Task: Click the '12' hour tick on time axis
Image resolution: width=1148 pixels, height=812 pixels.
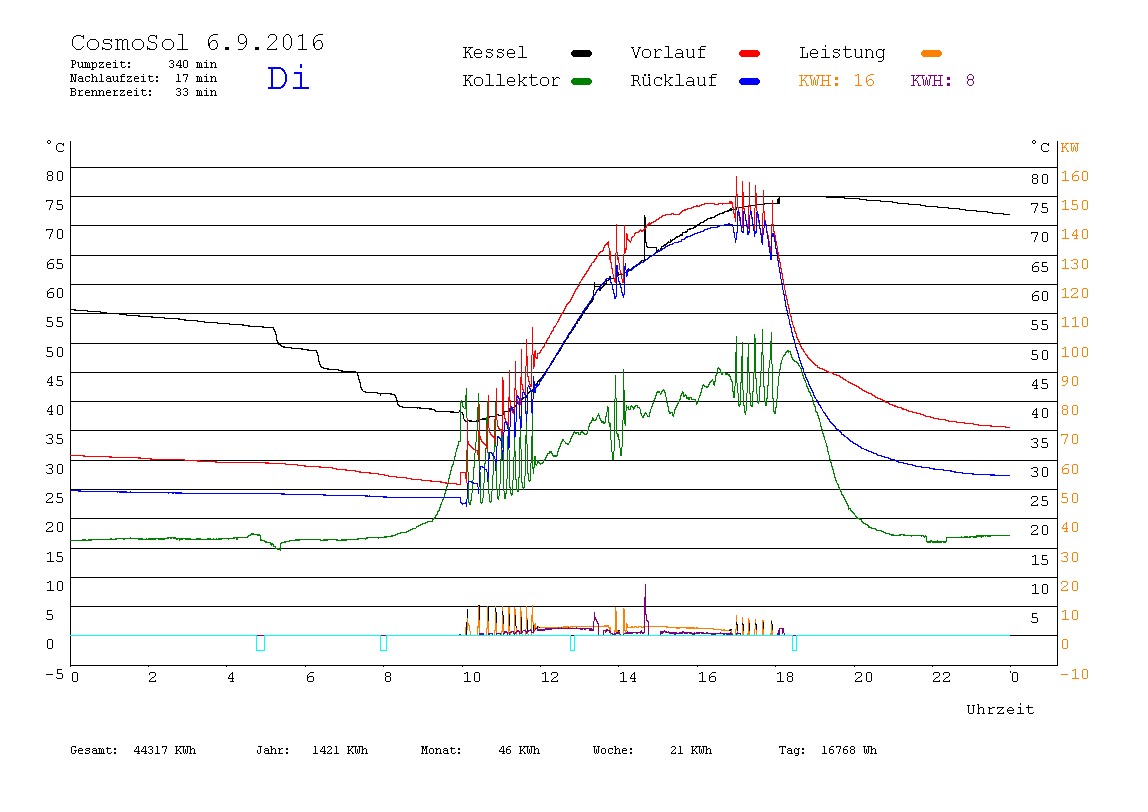Action: pos(550,677)
